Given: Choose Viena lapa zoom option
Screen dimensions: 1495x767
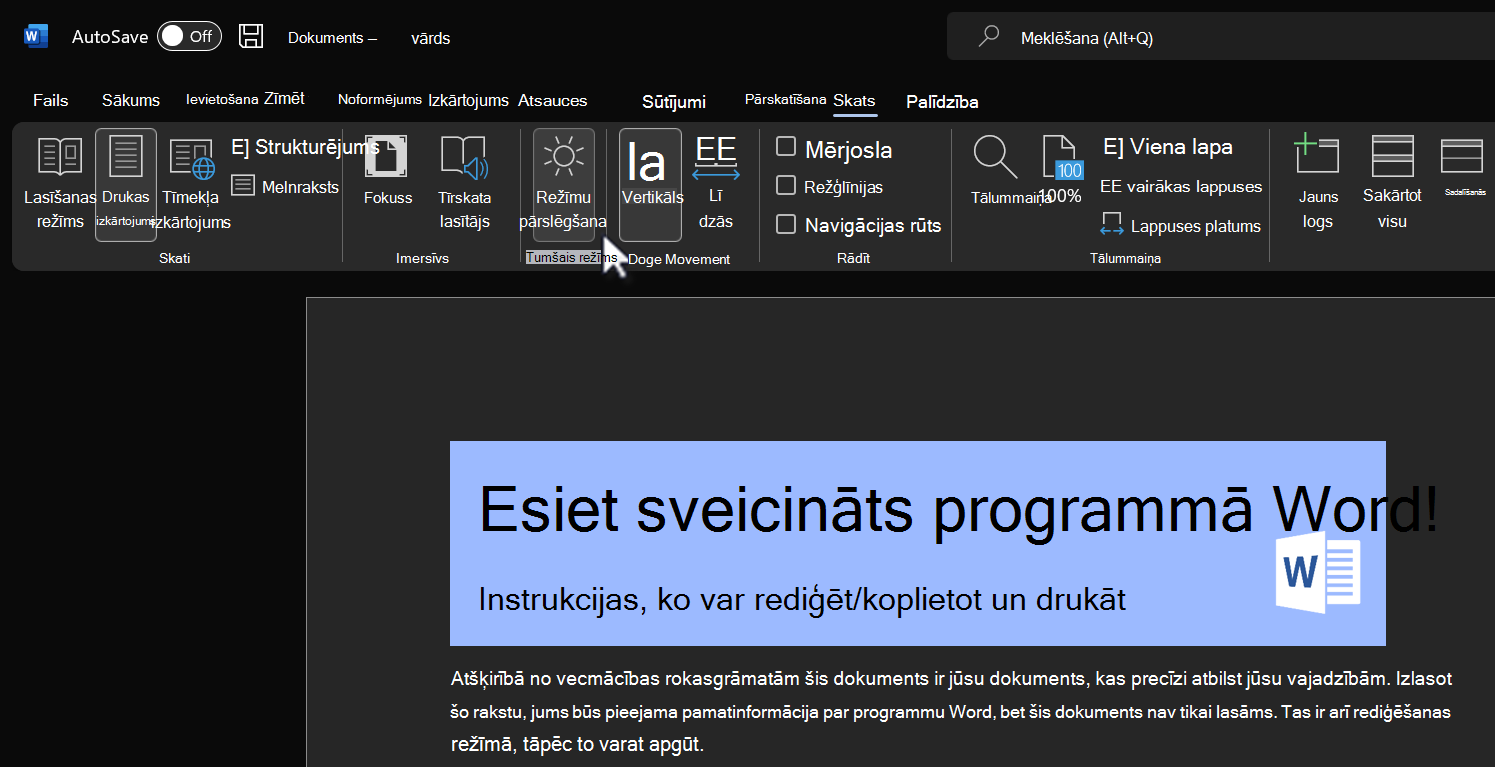Looking at the screenshot, I should (x=1168, y=147).
